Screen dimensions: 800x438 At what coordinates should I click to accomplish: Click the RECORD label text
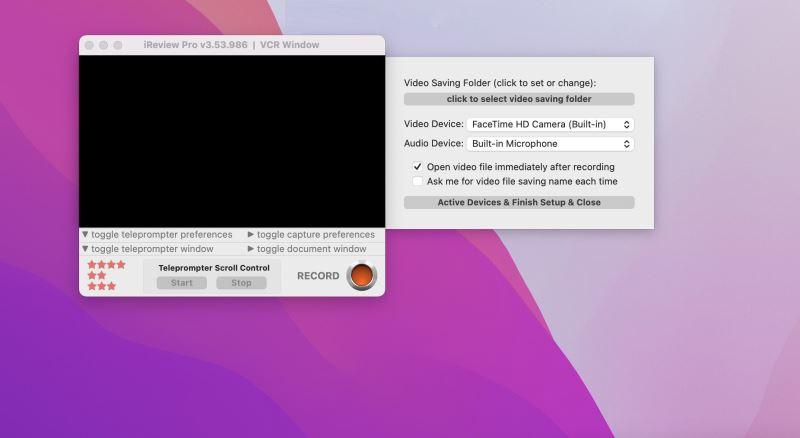(x=318, y=276)
